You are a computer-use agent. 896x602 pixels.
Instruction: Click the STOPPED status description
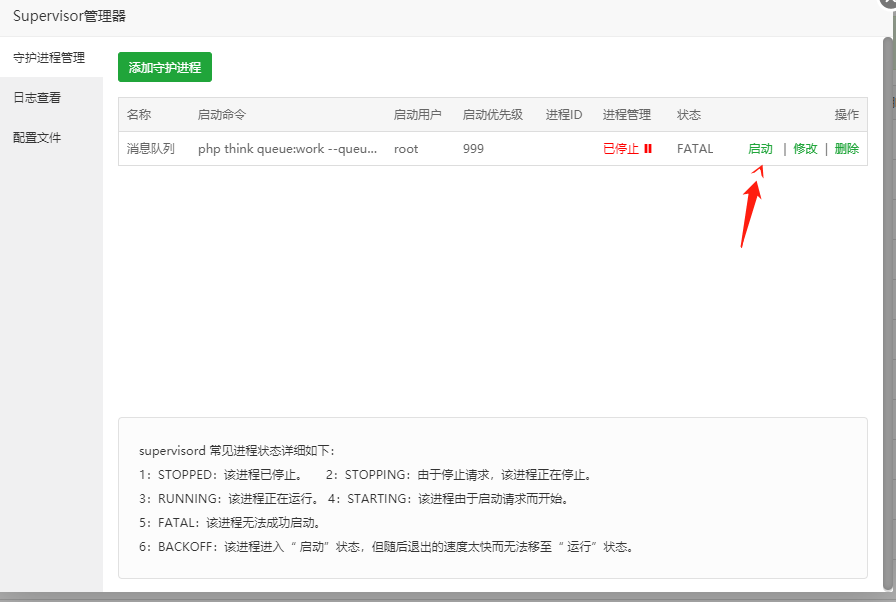[x=221, y=475]
